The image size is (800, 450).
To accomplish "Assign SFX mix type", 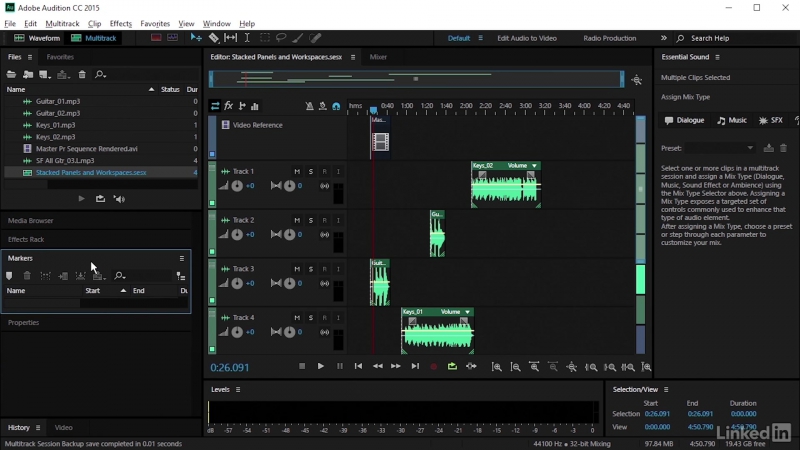I will coord(771,120).
